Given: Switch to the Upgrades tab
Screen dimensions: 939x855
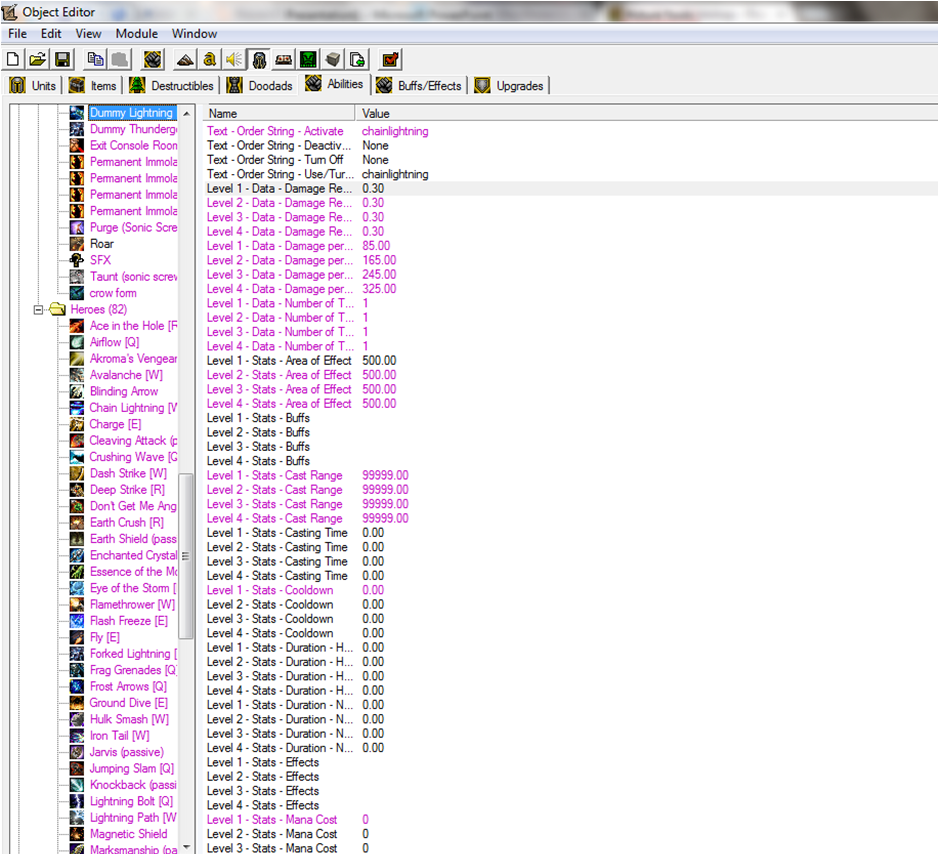Looking at the screenshot, I should click(x=509, y=86).
